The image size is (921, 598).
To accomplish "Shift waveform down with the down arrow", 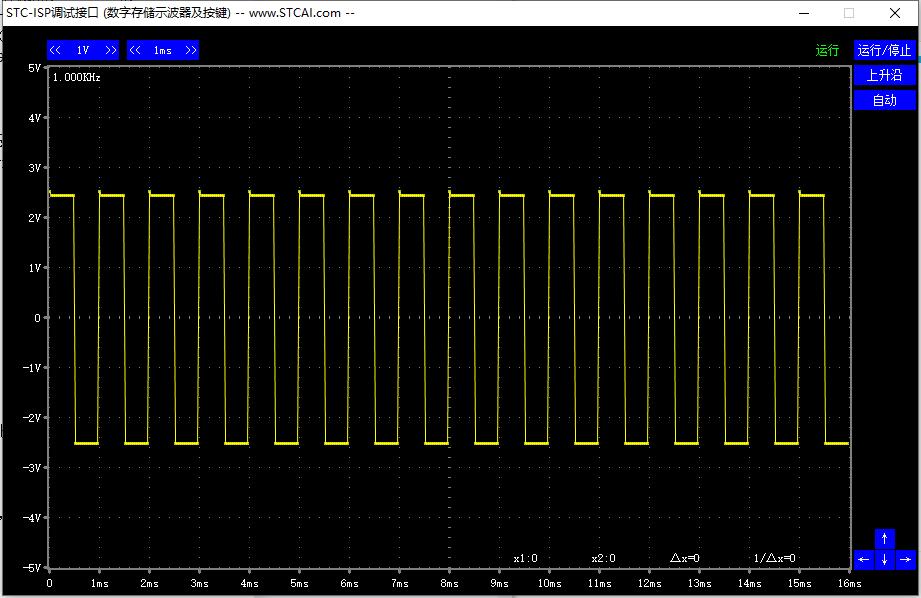I will pyautogui.click(x=884, y=559).
